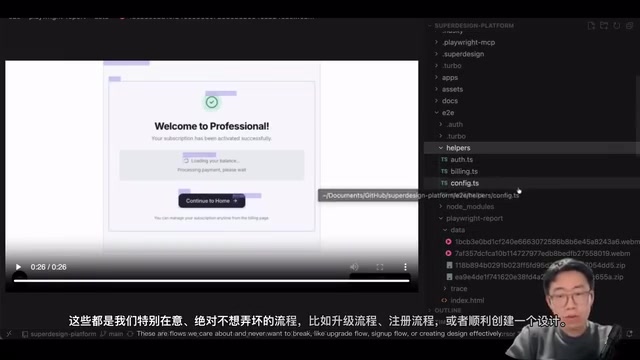Expand the OUTLINE section
Viewport: 640px width, 360px height.
pos(448,310)
